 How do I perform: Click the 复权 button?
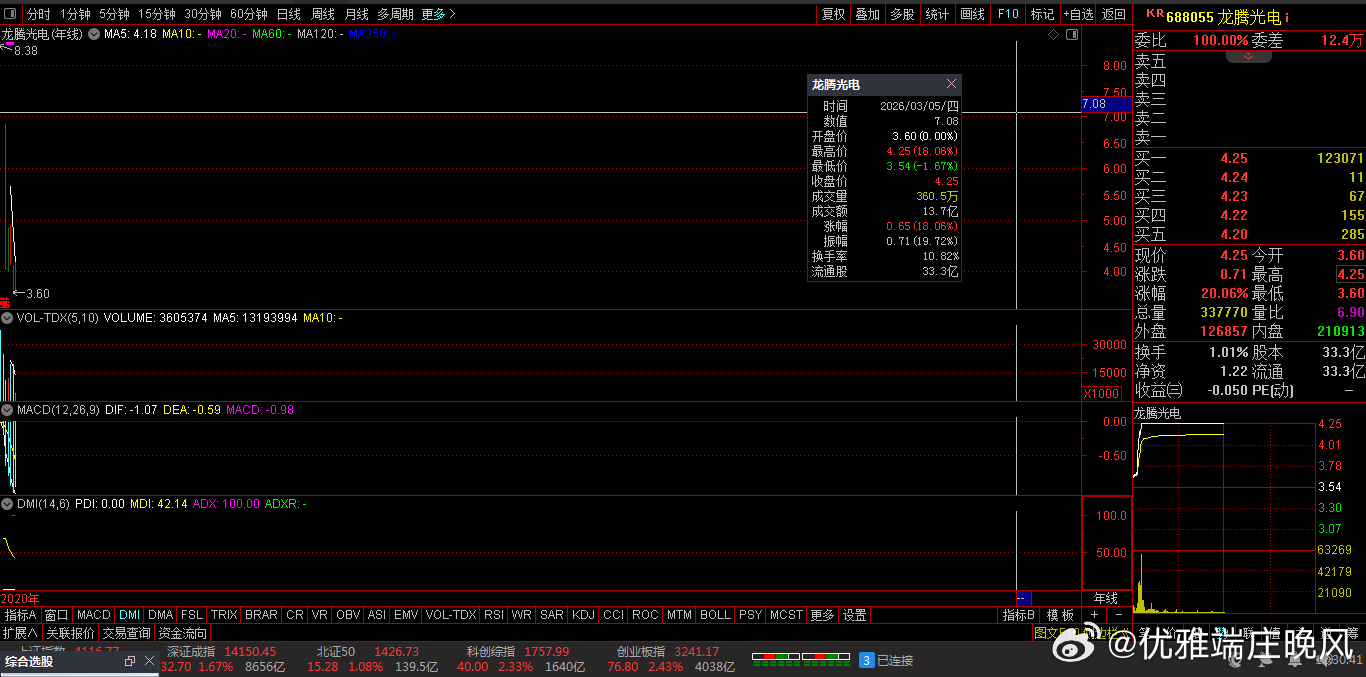tap(833, 14)
